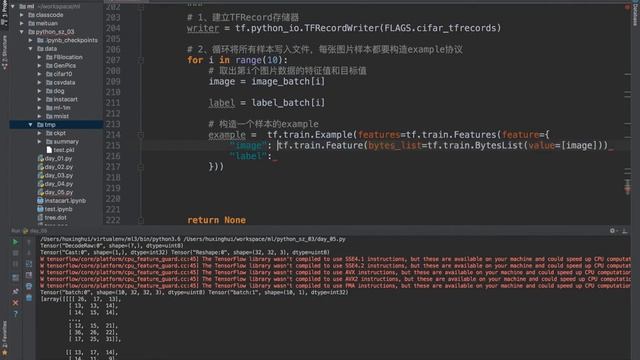Pin the Run tab
The image size is (640, 360).
pyautogui.click(x=15, y=291)
